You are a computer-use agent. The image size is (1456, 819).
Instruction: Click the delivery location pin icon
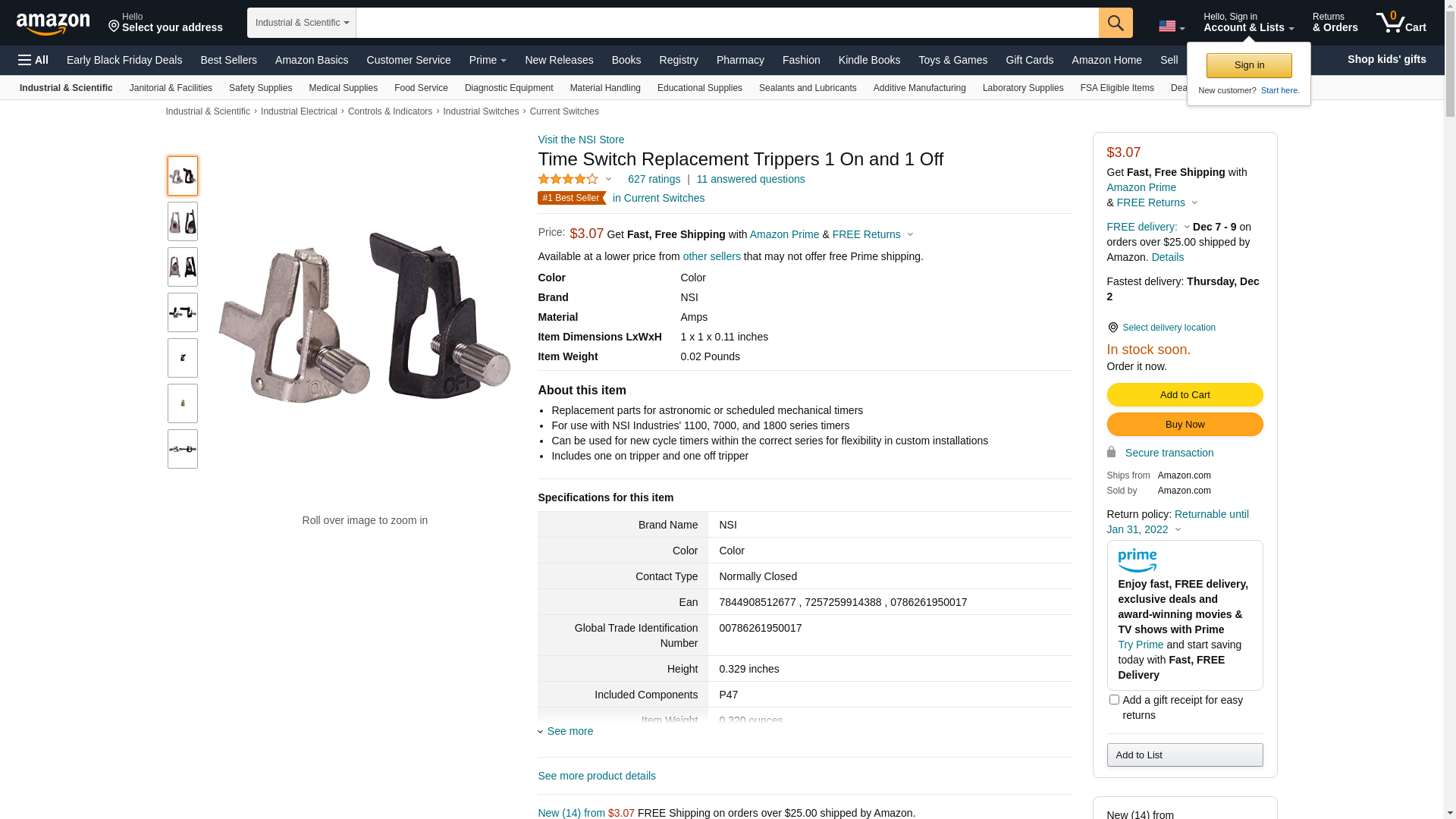pyautogui.click(x=1112, y=328)
